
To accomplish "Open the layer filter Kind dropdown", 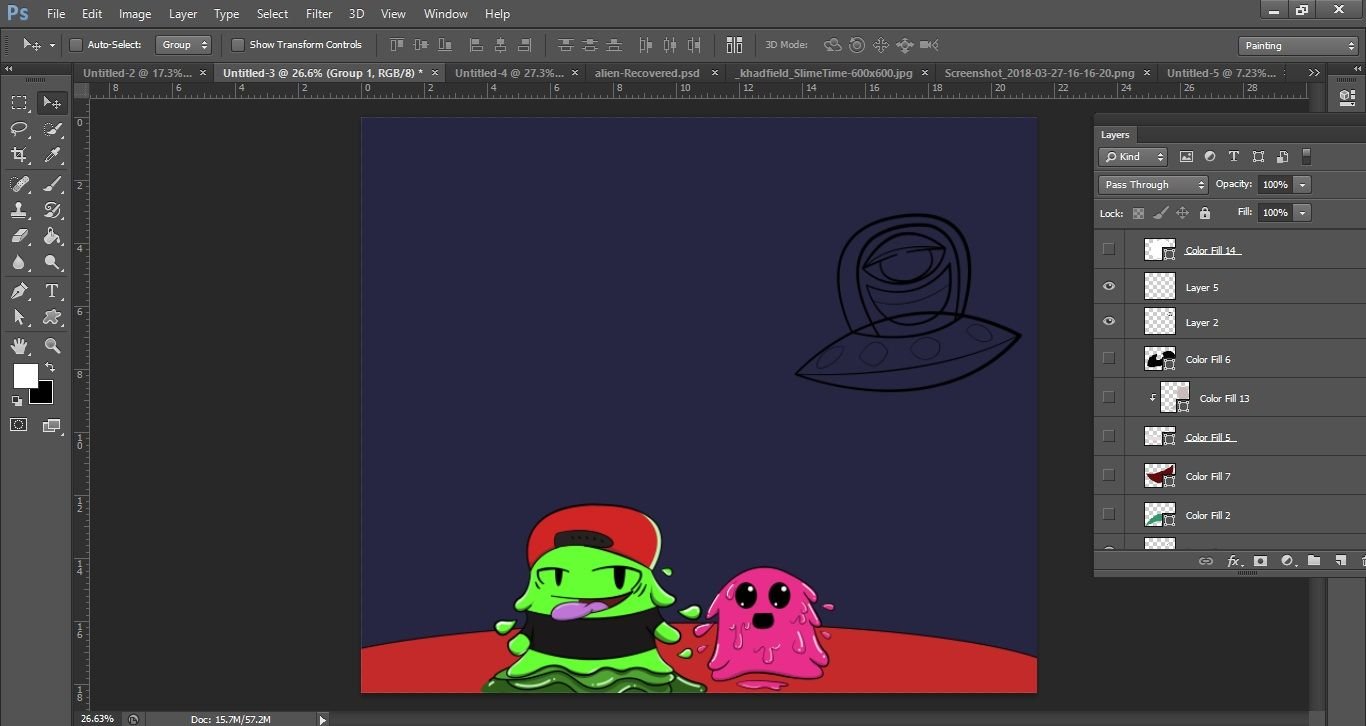I will pos(1133,157).
